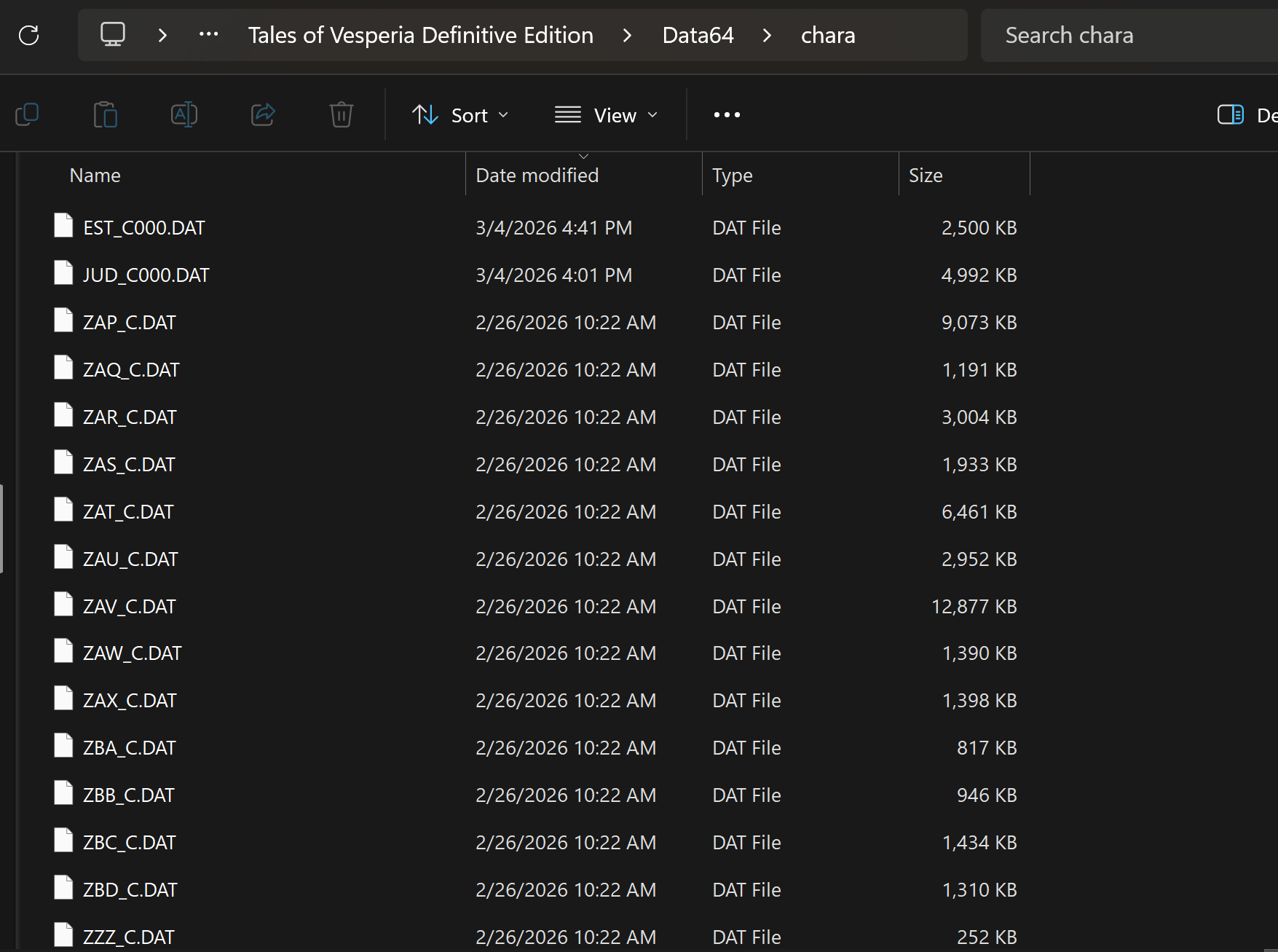This screenshot has width=1278, height=952.
Task: Click file icon of ZBD_C.DAT
Action: (63, 887)
